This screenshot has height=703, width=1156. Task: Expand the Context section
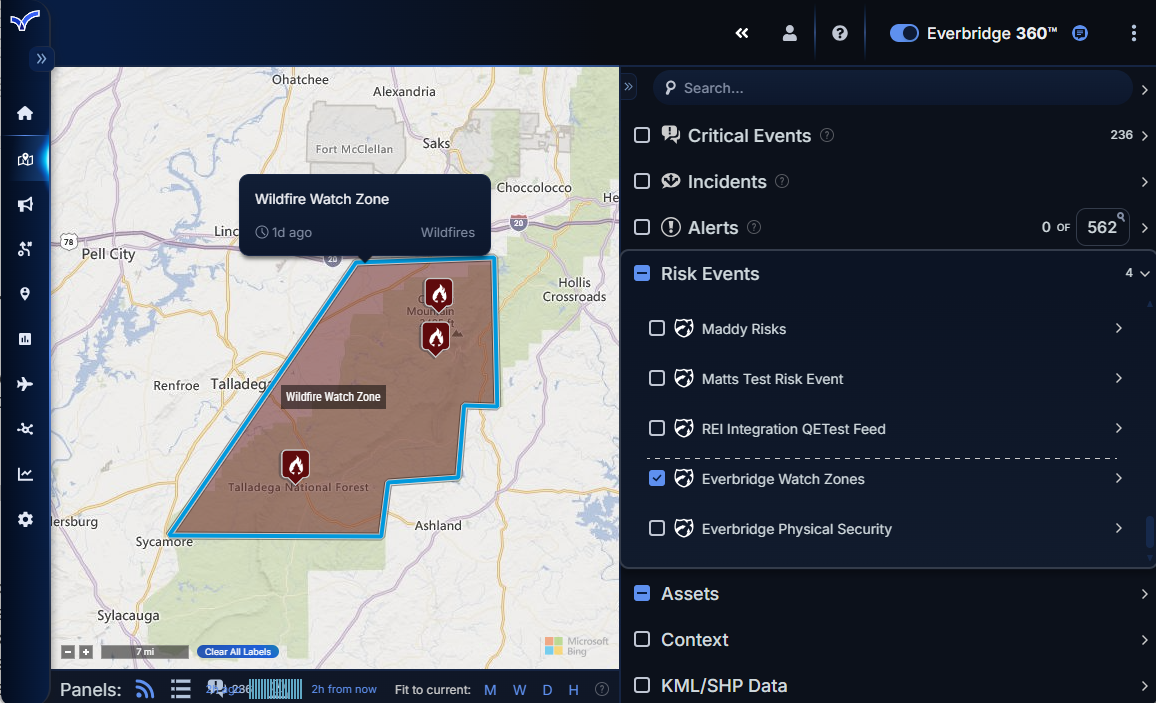point(1144,640)
